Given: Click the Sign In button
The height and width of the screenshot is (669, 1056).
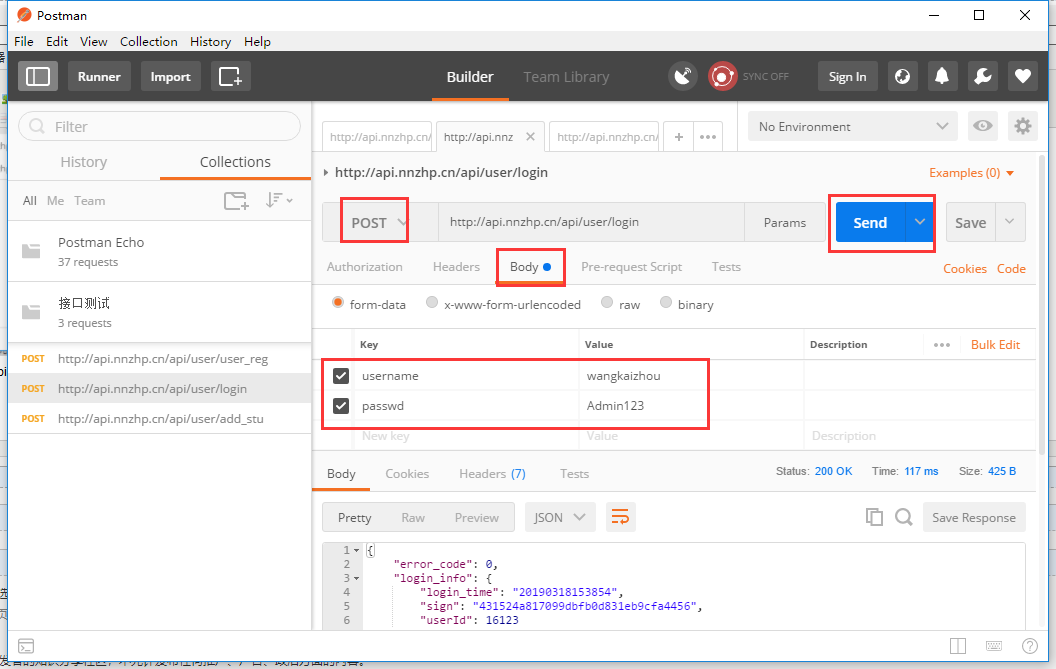Looking at the screenshot, I should tap(847, 76).
